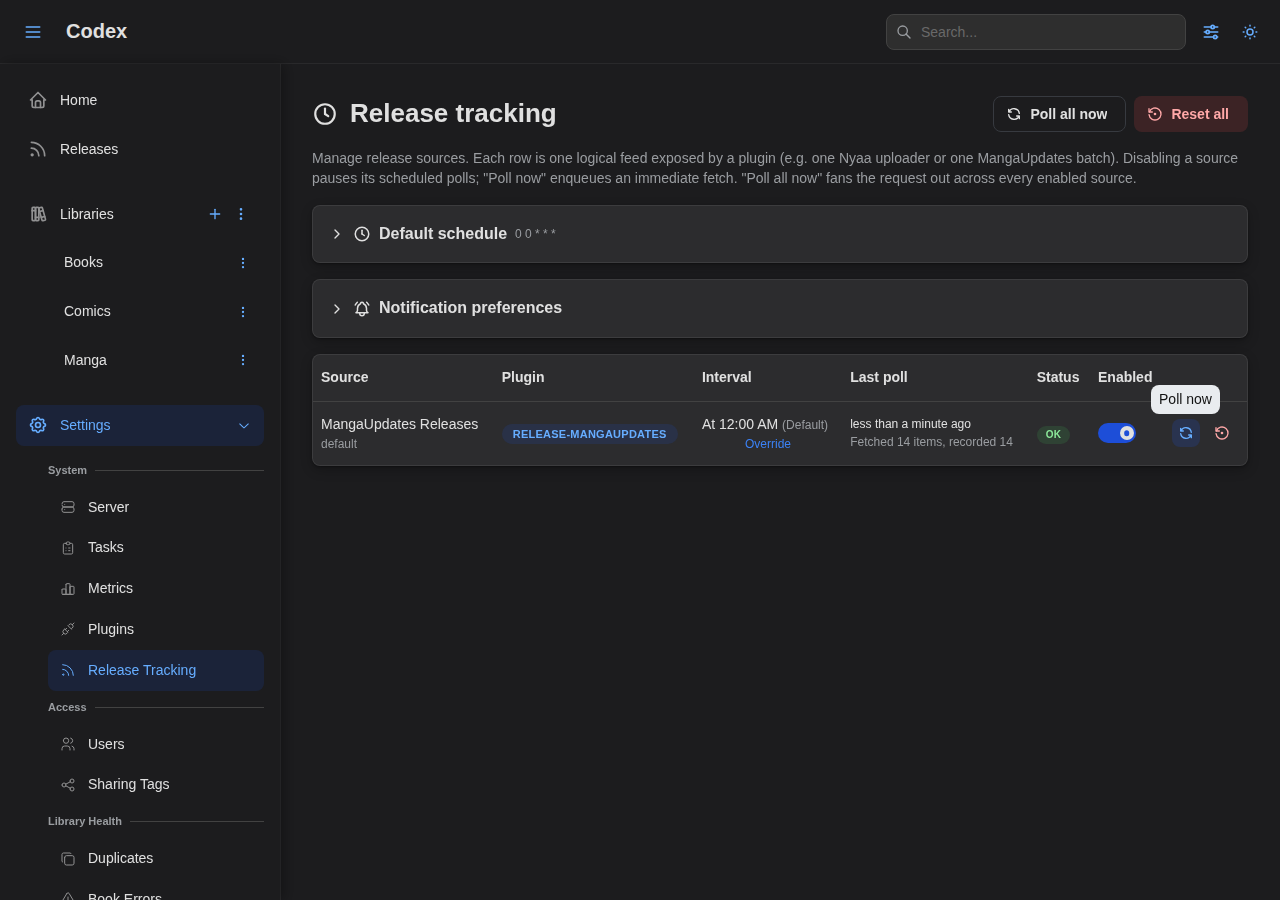Click the Users people icon
The height and width of the screenshot is (900, 1280).
click(68, 744)
